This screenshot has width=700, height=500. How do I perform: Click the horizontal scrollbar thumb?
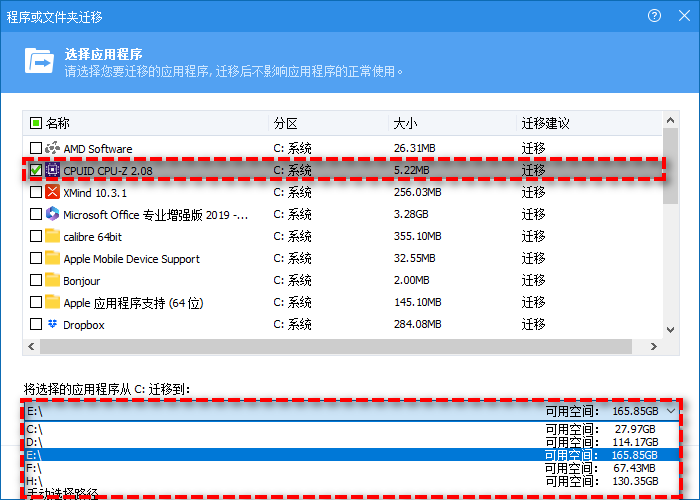point(336,346)
